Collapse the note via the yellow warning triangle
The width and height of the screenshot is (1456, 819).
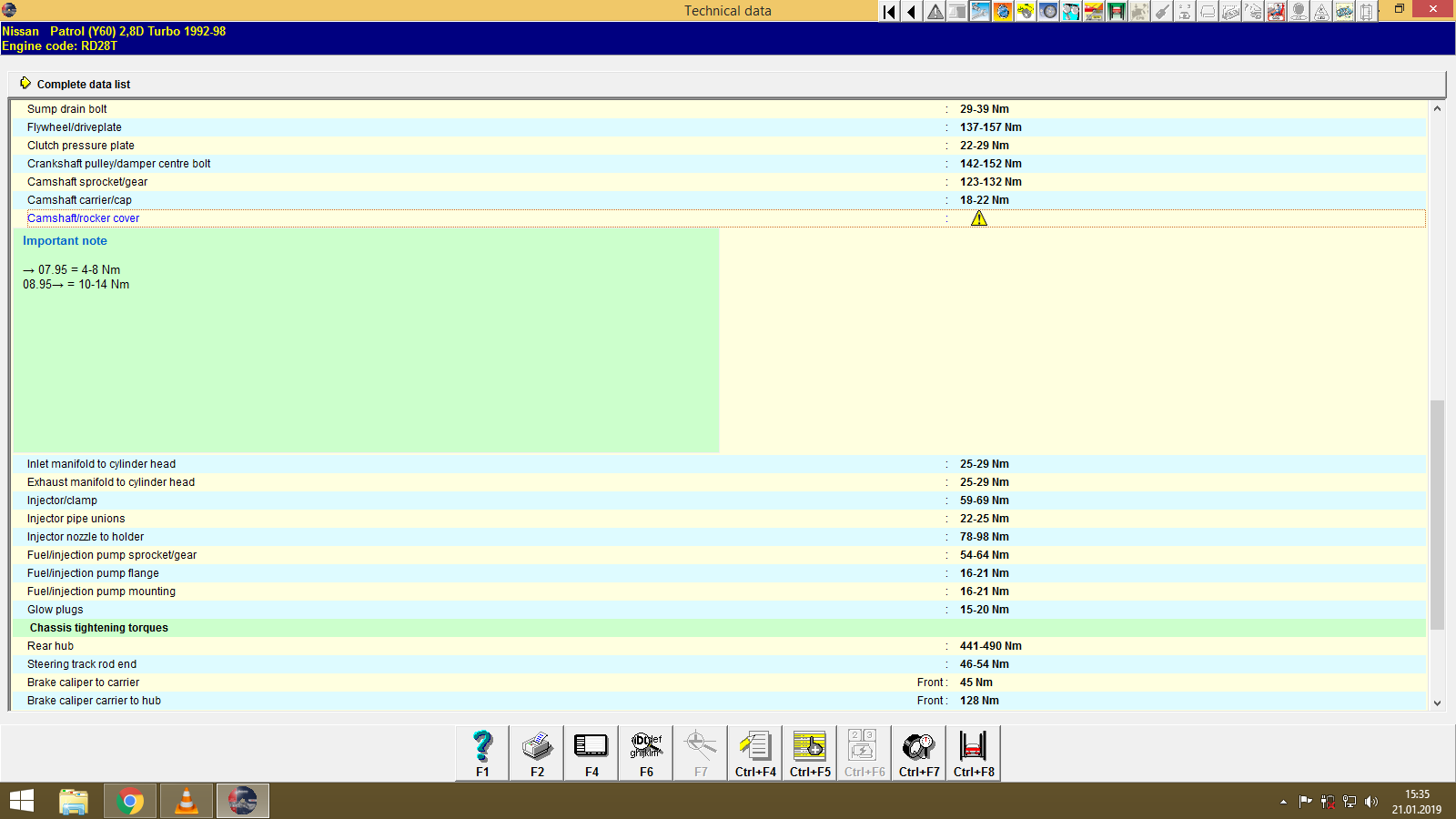[x=979, y=218]
